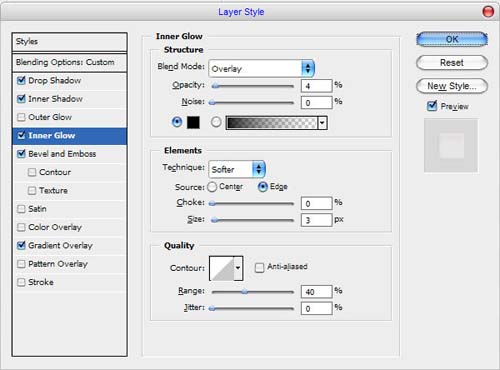Open the Stroke settings label
Viewport: 500px width, 370px height.
pos(41,282)
